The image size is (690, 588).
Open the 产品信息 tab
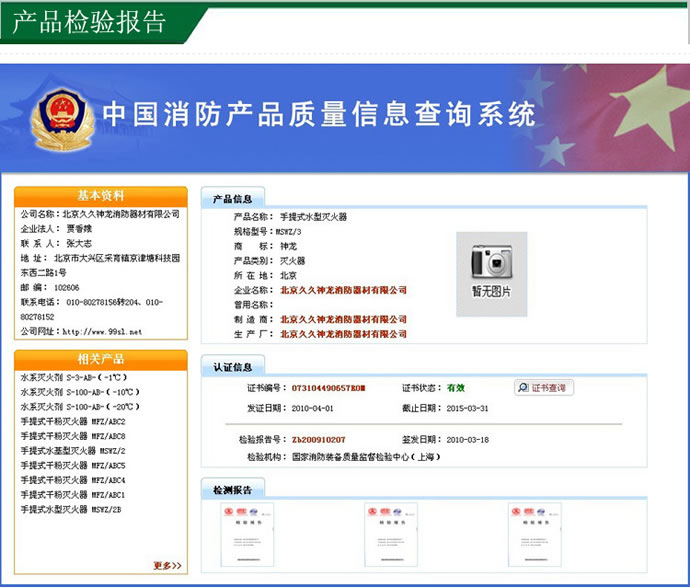pyautogui.click(x=233, y=198)
